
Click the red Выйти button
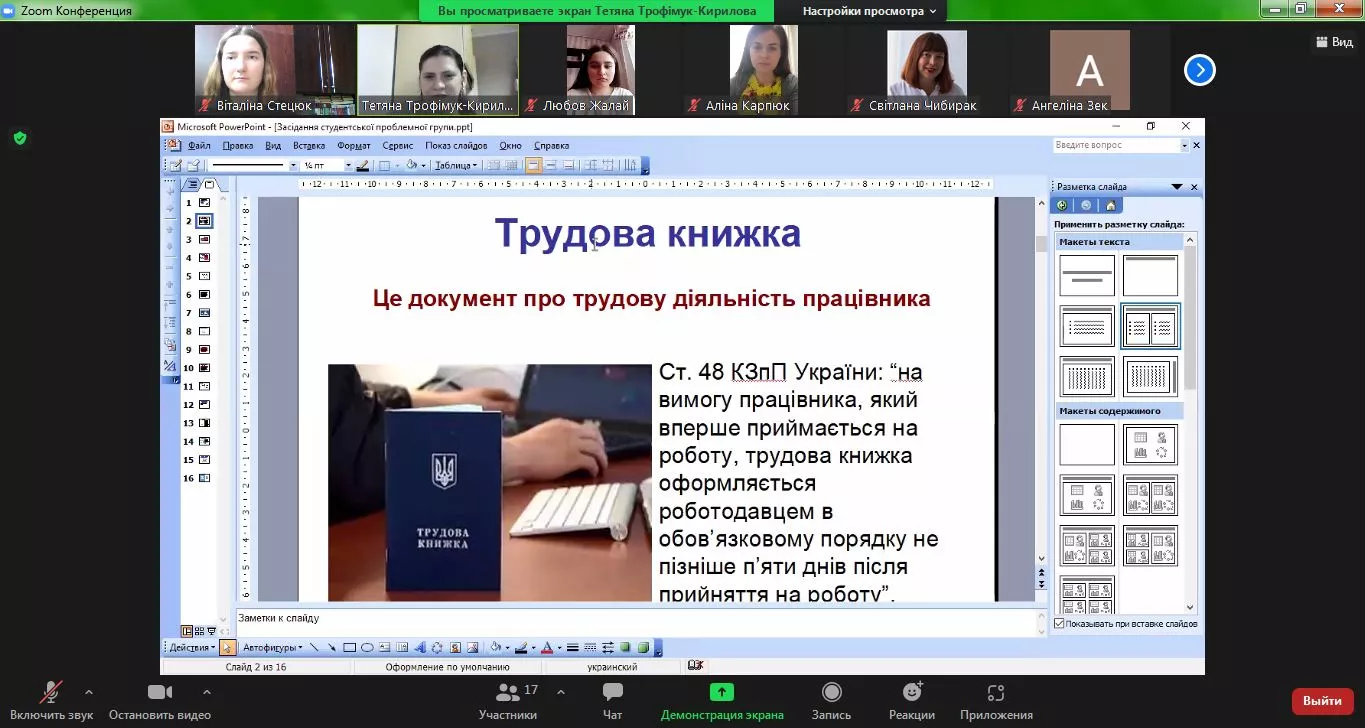coord(1322,700)
